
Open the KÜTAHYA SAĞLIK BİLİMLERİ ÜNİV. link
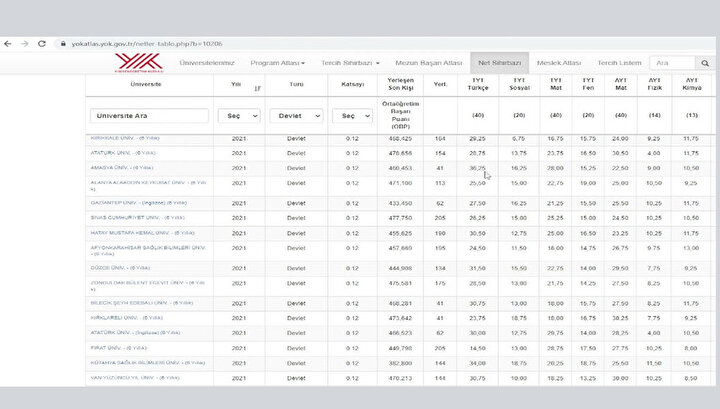click(x=148, y=363)
